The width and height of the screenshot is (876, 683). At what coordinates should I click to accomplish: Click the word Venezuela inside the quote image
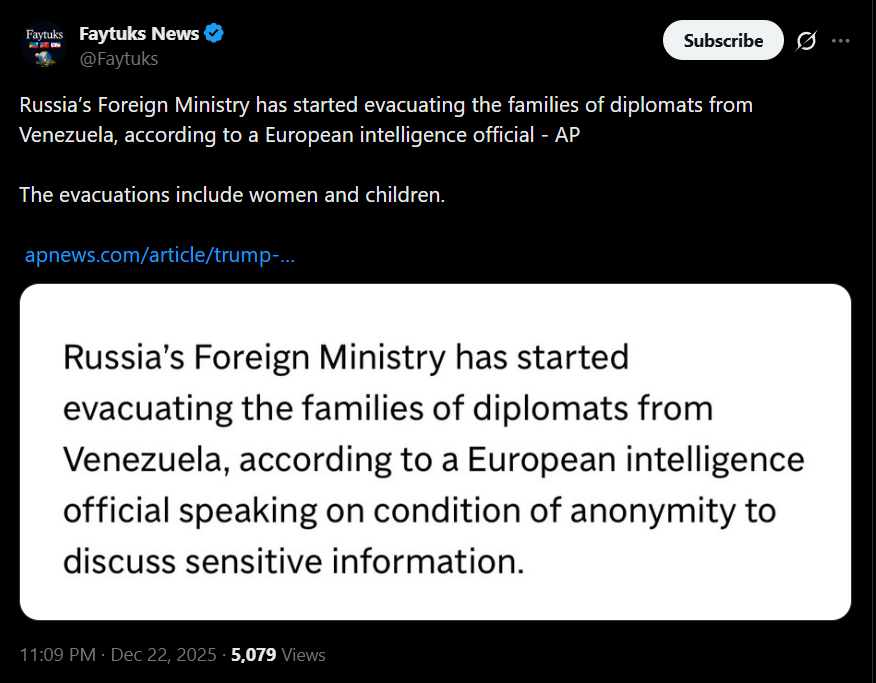(x=146, y=458)
